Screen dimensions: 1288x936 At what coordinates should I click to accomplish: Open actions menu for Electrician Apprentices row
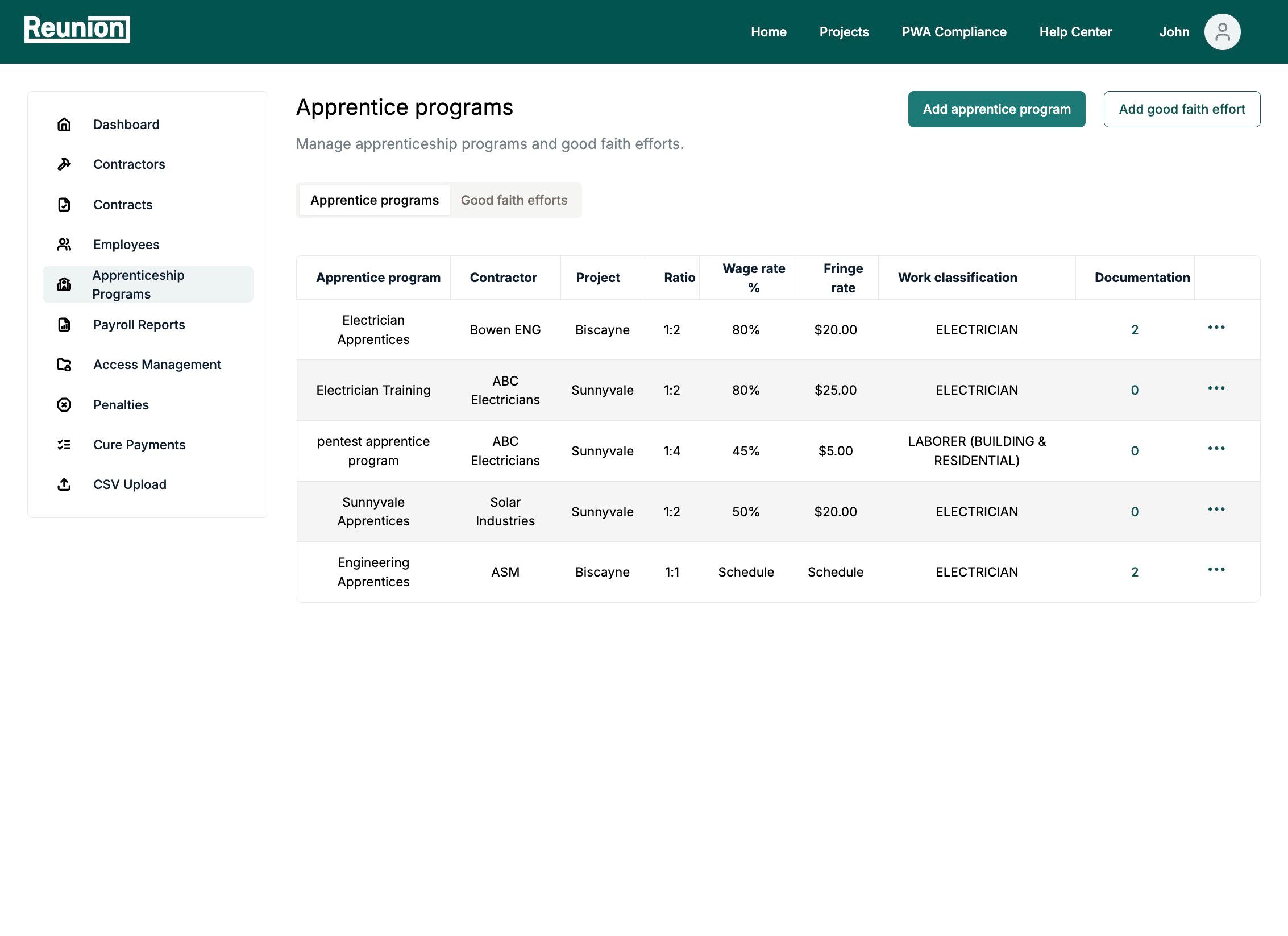1216,328
